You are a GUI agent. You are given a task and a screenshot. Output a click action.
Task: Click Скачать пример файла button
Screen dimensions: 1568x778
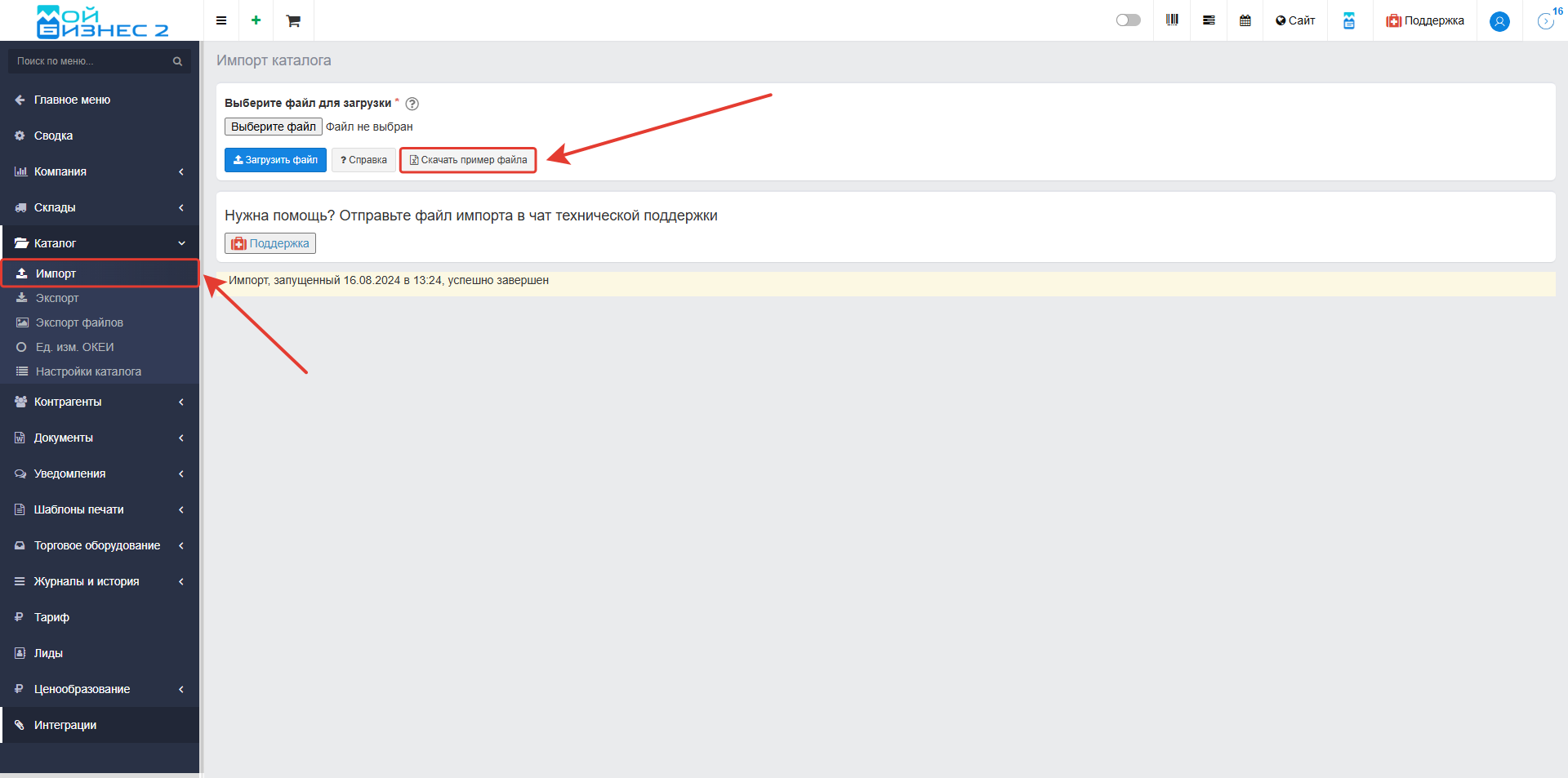pyautogui.click(x=468, y=160)
